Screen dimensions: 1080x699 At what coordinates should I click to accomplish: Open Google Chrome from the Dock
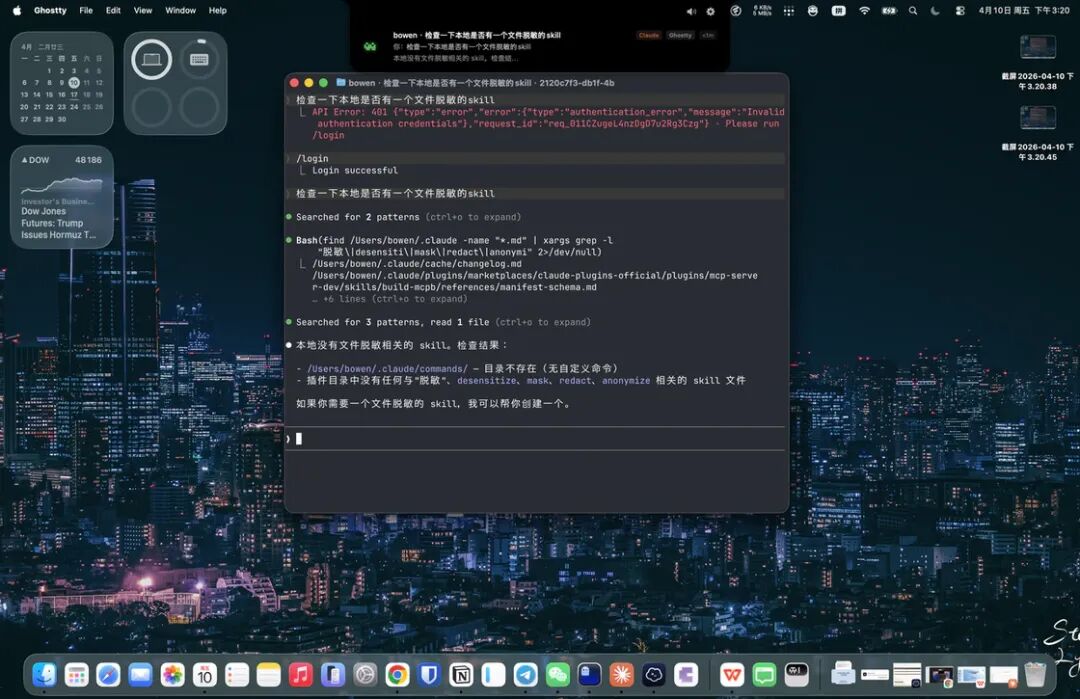pyautogui.click(x=397, y=675)
